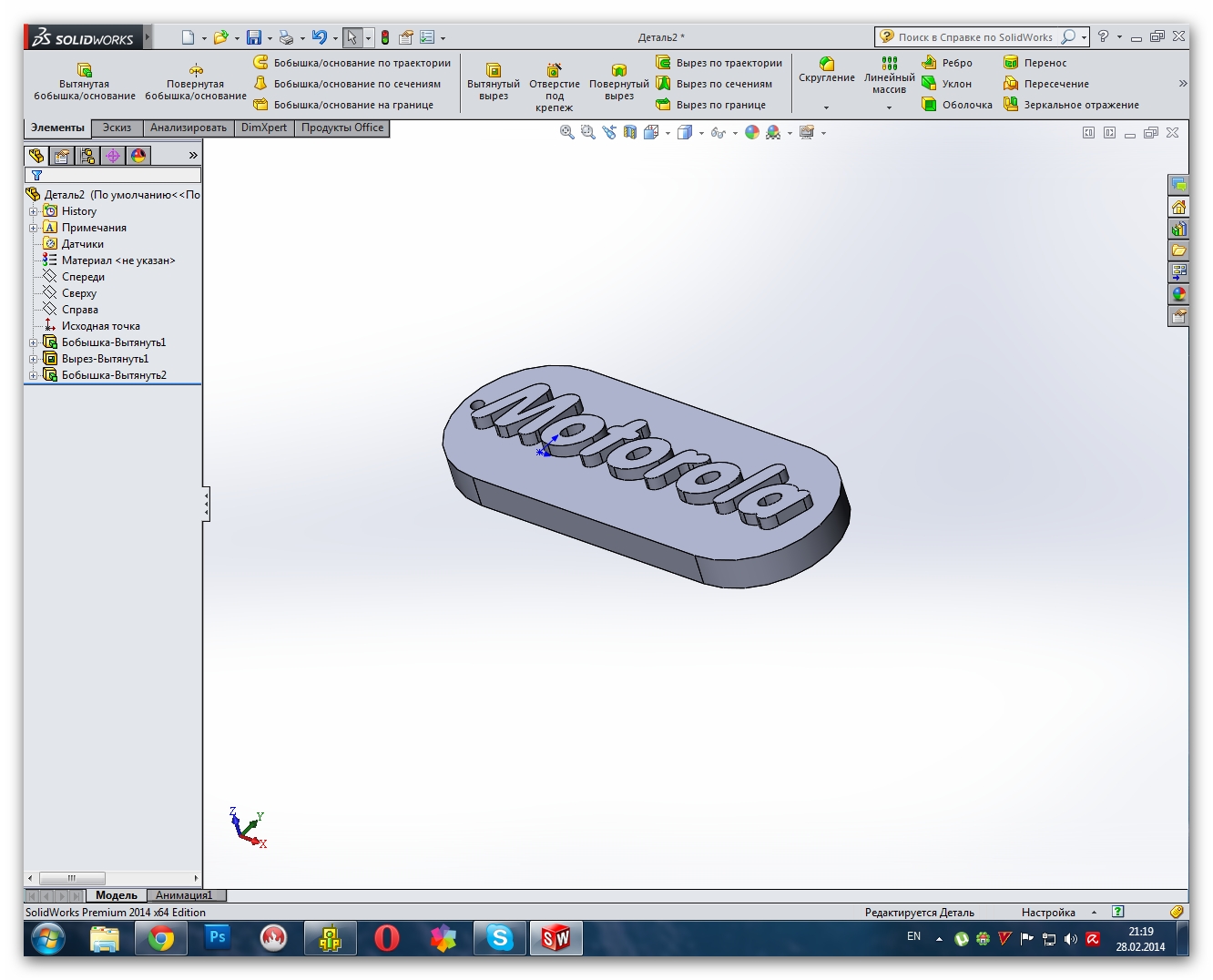Click the New document icon
Screen dimensions: 1213x980
188,37
